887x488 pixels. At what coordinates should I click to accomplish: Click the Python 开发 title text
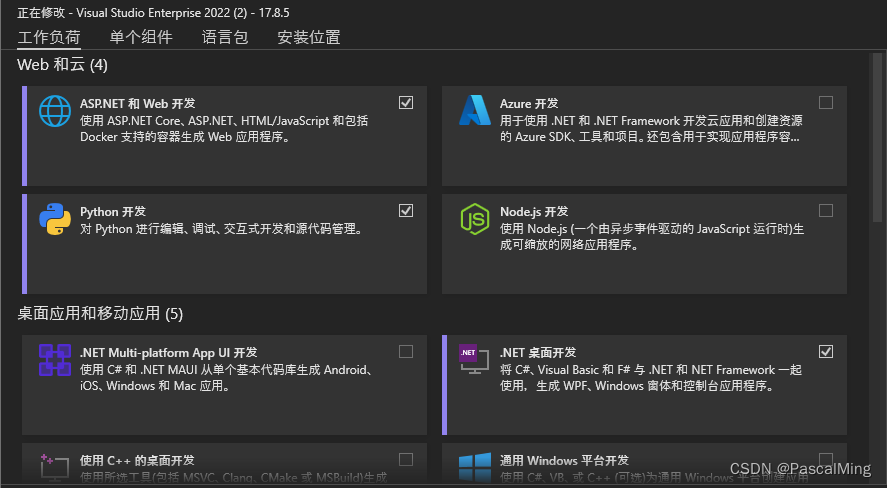coord(113,211)
